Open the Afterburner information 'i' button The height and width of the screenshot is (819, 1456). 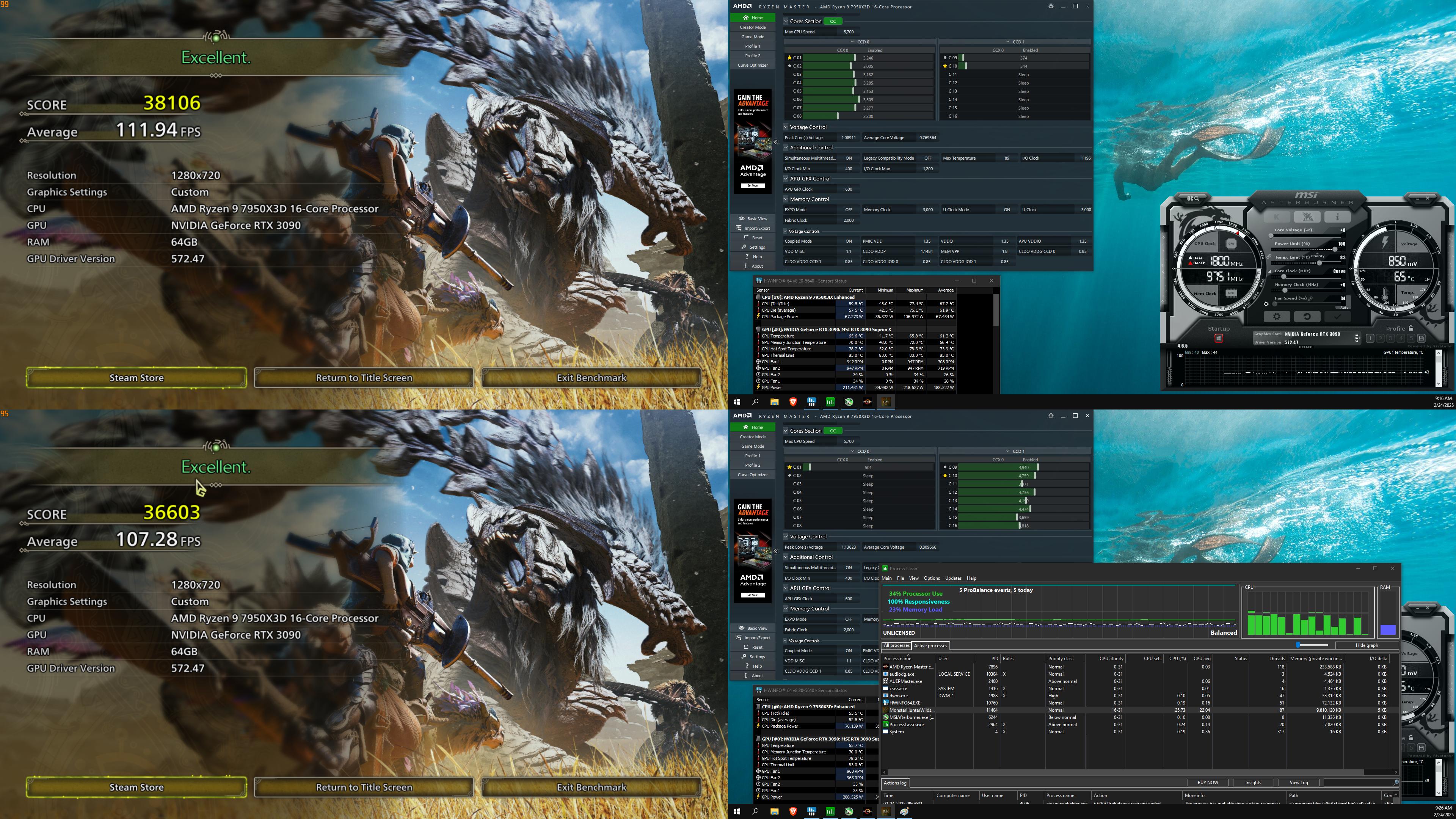(x=1337, y=217)
